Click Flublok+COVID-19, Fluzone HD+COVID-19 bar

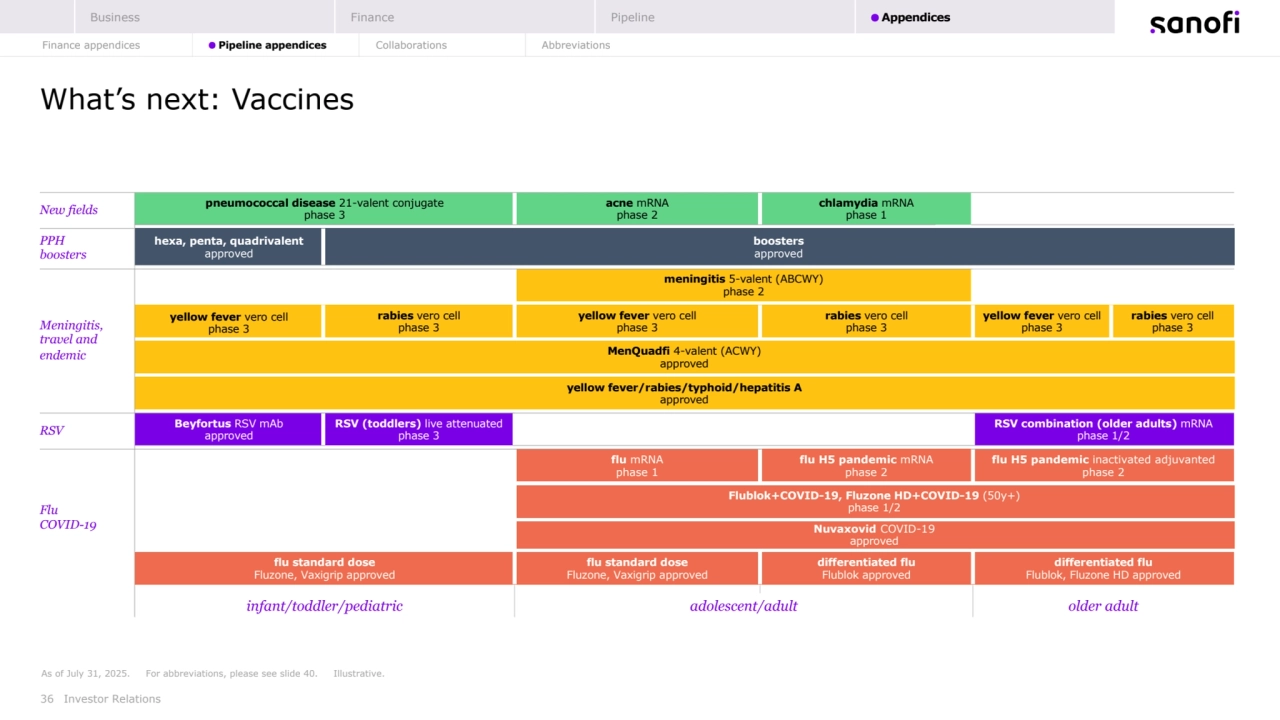coord(875,501)
